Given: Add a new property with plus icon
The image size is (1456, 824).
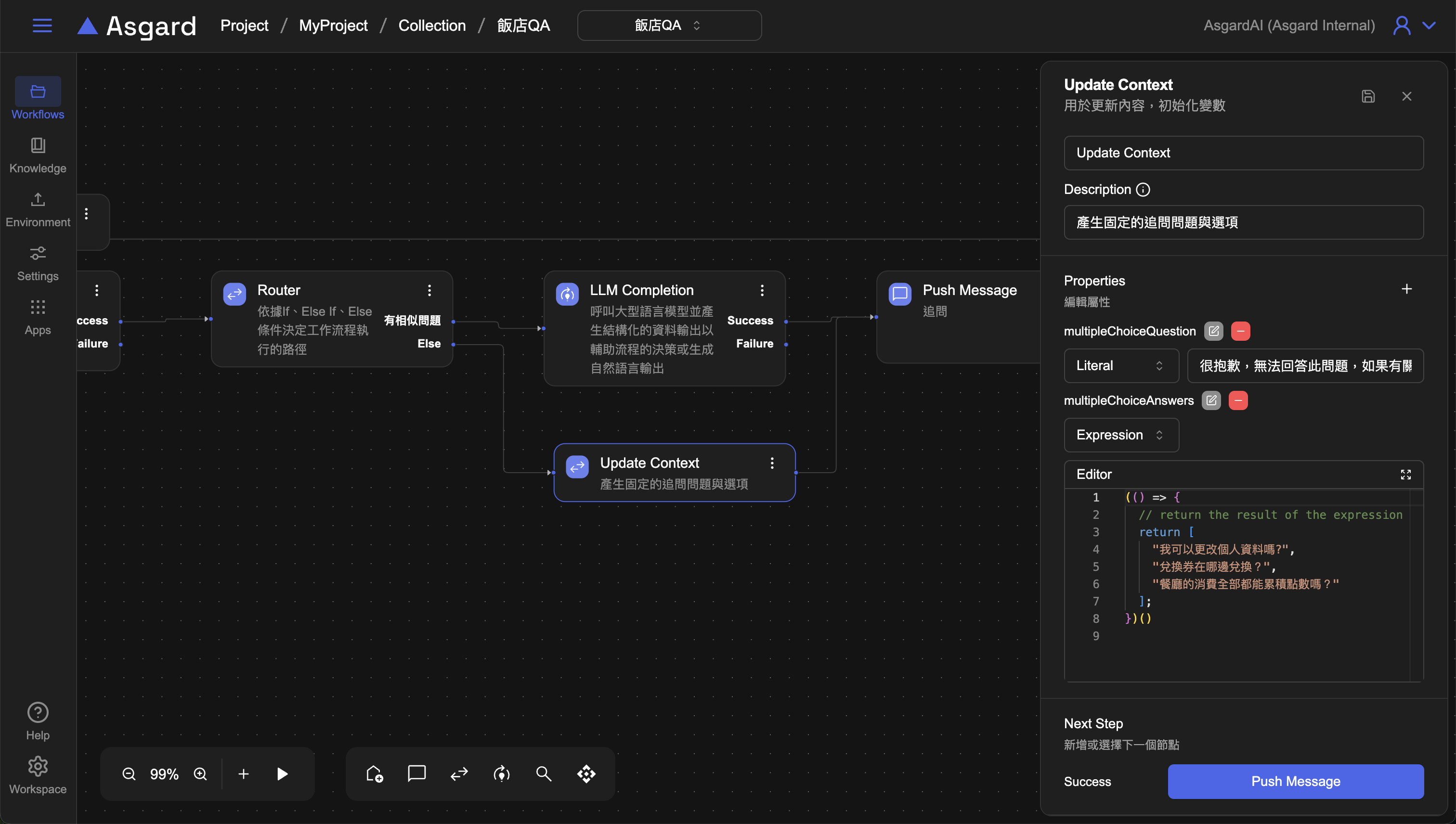Looking at the screenshot, I should pos(1406,289).
